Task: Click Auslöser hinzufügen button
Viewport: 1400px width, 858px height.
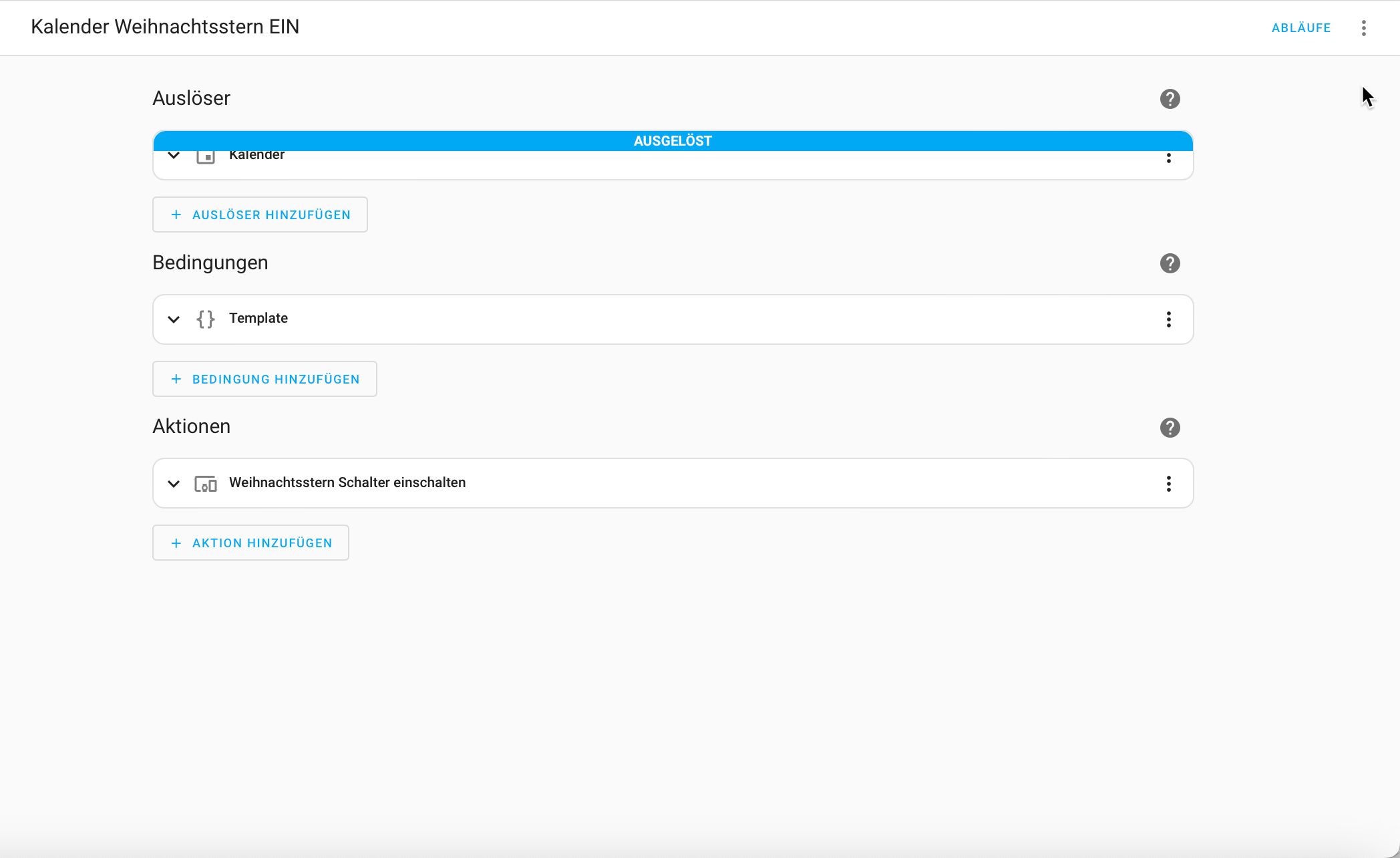Action: point(260,214)
